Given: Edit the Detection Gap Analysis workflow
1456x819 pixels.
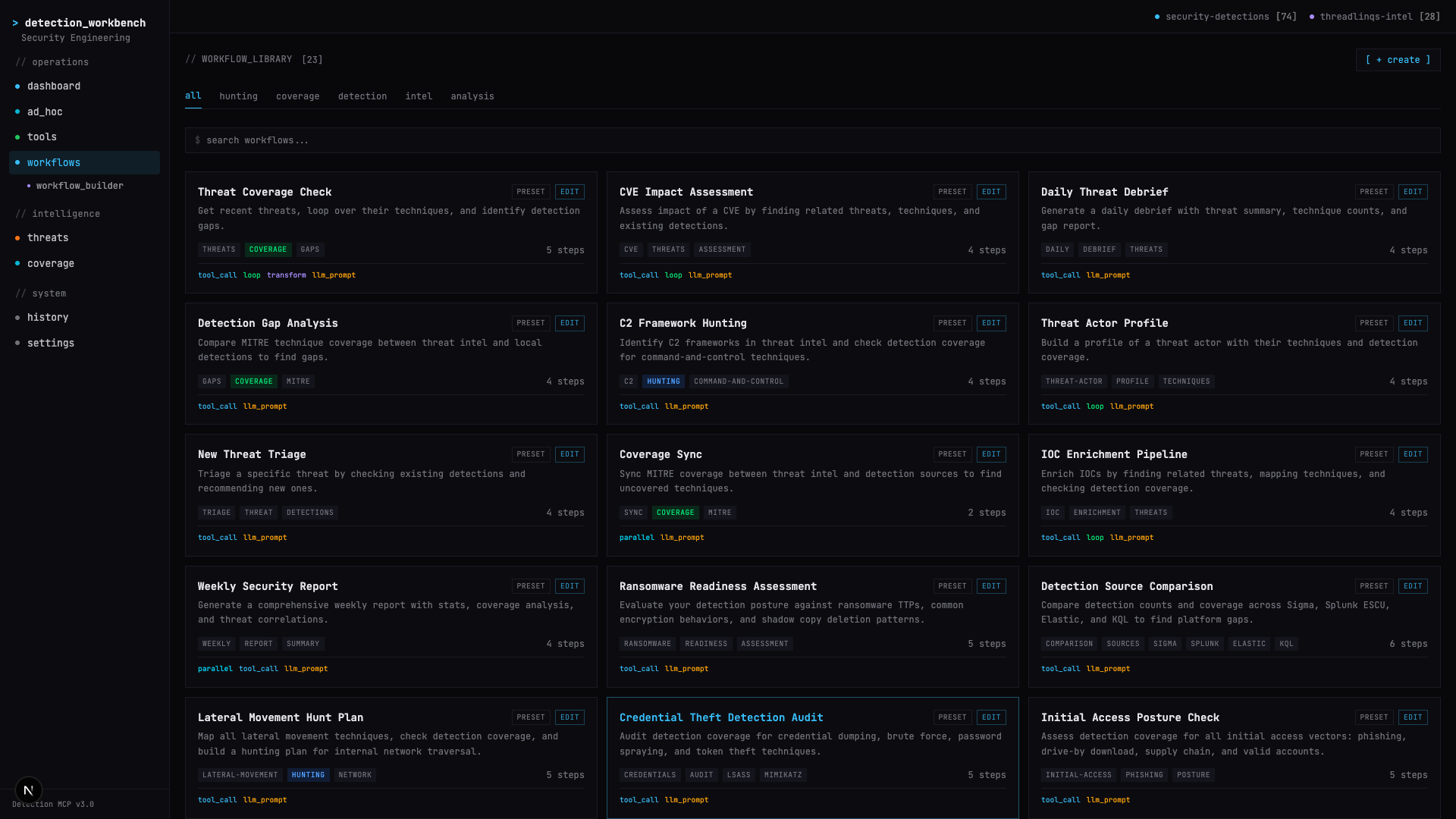Looking at the screenshot, I should tap(570, 323).
